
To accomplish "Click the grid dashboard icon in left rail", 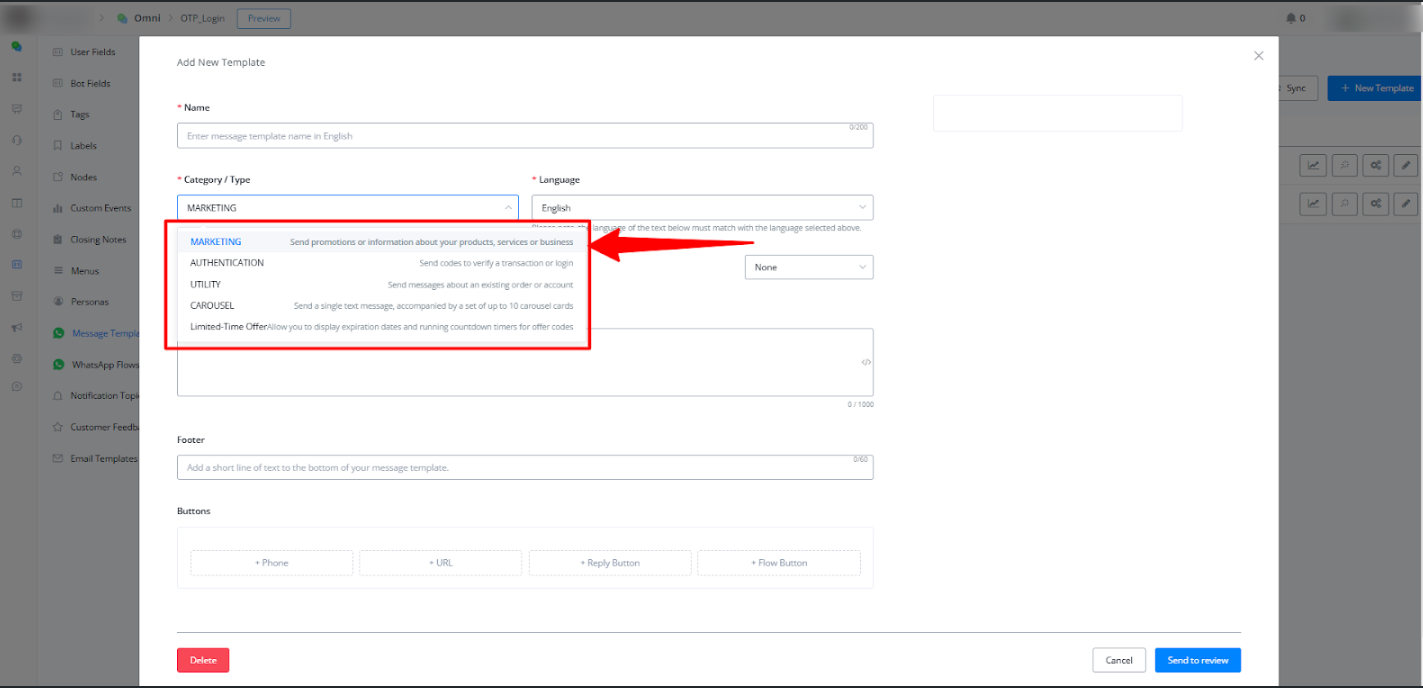I will (17, 77).
